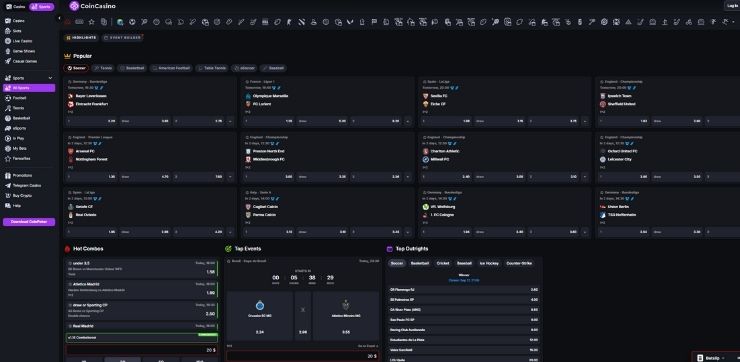This screenshot has height=362, width=740.
Task: Add the 'draw or Sporting CP' hot combo
Action: [x=142, y=311]
